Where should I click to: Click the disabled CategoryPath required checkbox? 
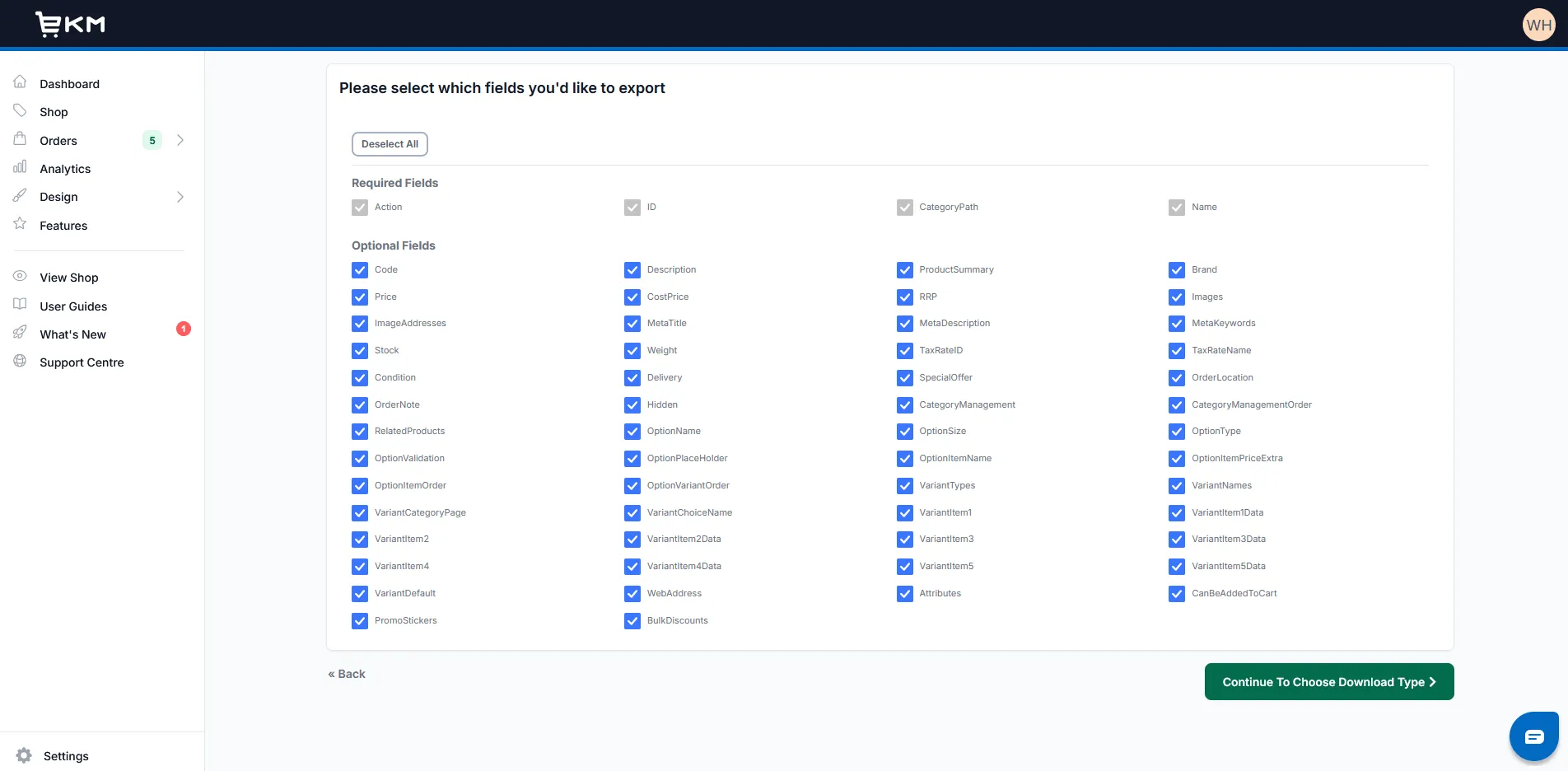(905, 208)
